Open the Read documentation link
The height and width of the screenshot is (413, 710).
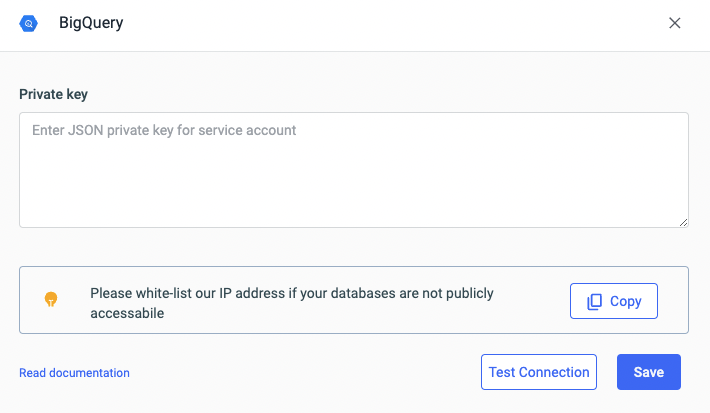point(74,373)
